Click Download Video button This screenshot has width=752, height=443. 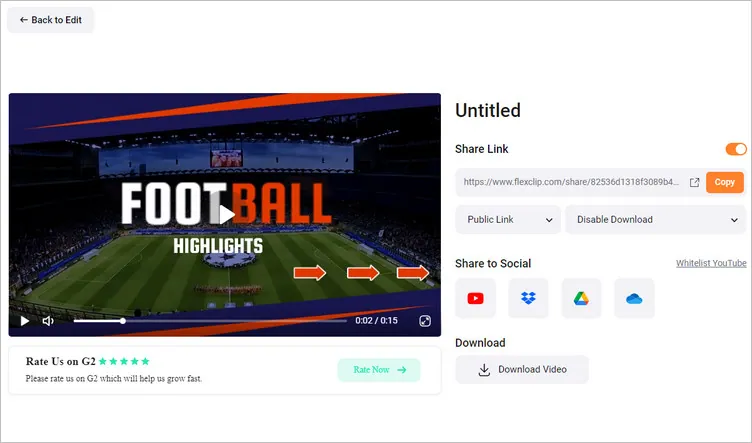pyautogui.click(x=522, y=369)
